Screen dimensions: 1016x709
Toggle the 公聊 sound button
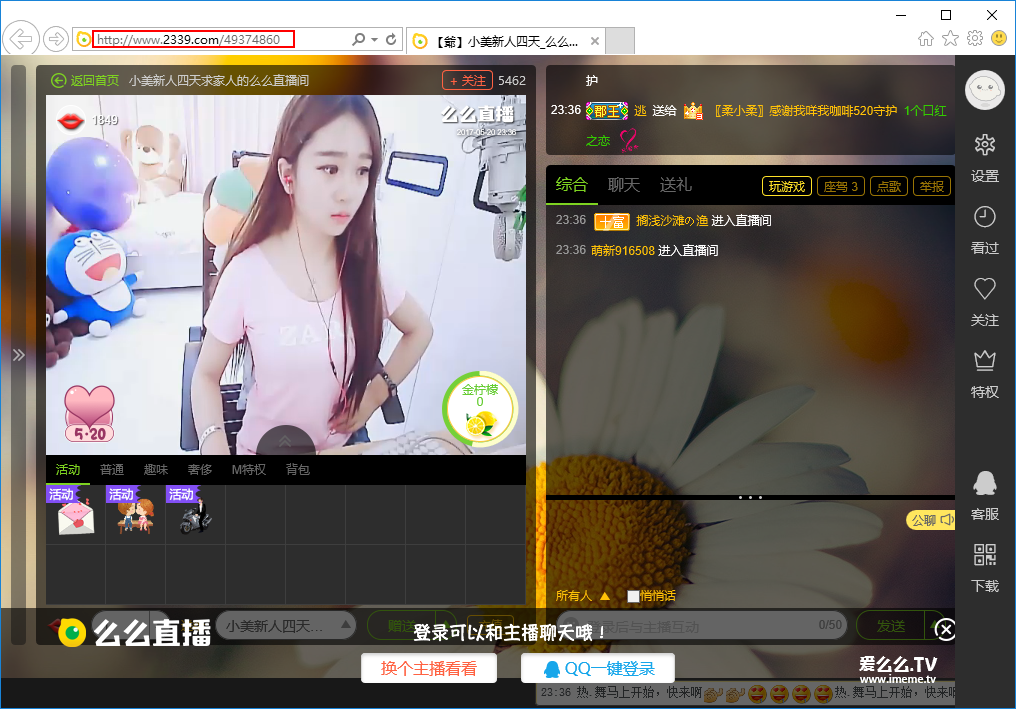click(x=930, y=520)
